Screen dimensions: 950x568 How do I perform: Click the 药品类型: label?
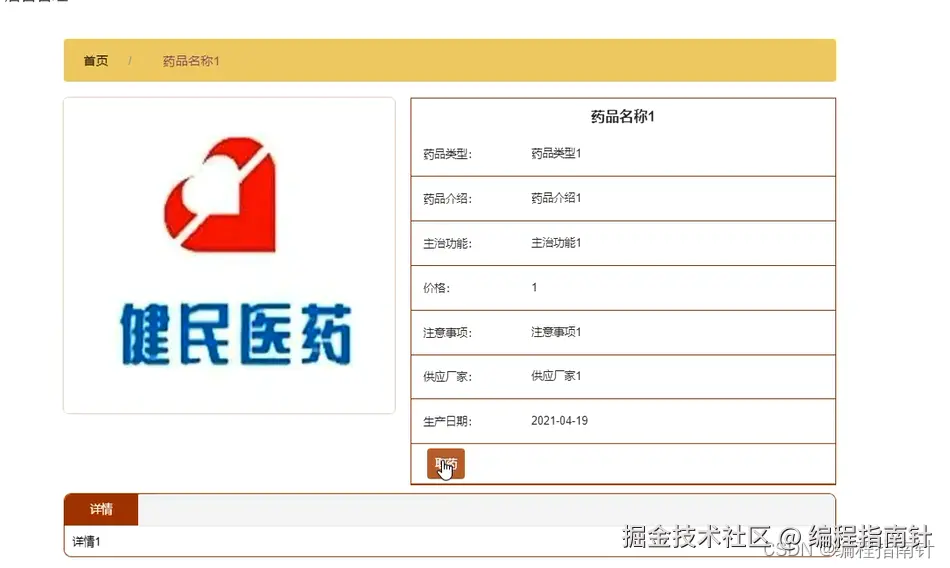[447, 154]
